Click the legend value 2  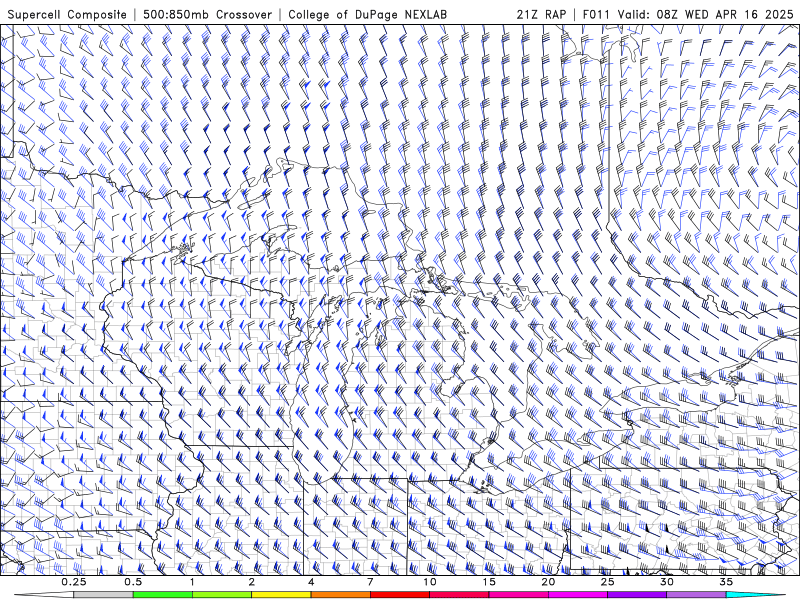[x=252, y=582]
